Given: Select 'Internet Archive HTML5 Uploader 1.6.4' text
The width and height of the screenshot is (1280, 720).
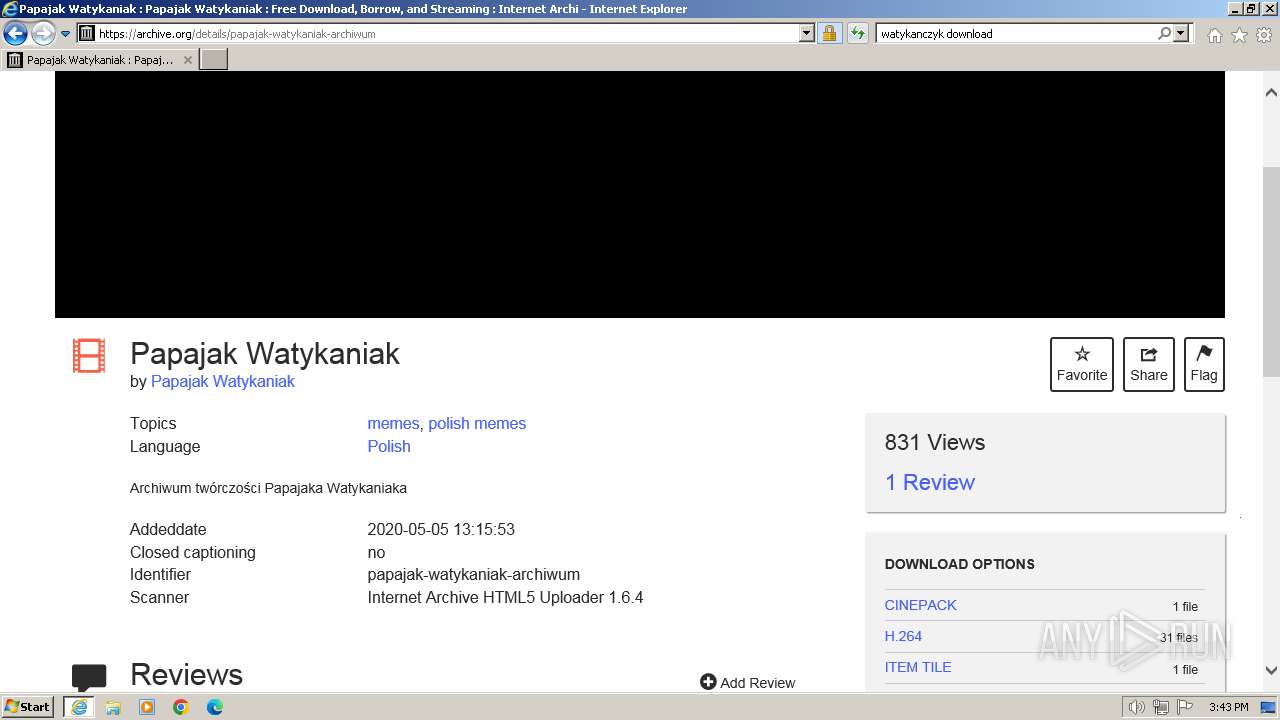Looking at the screenshot, I should 505,597.
